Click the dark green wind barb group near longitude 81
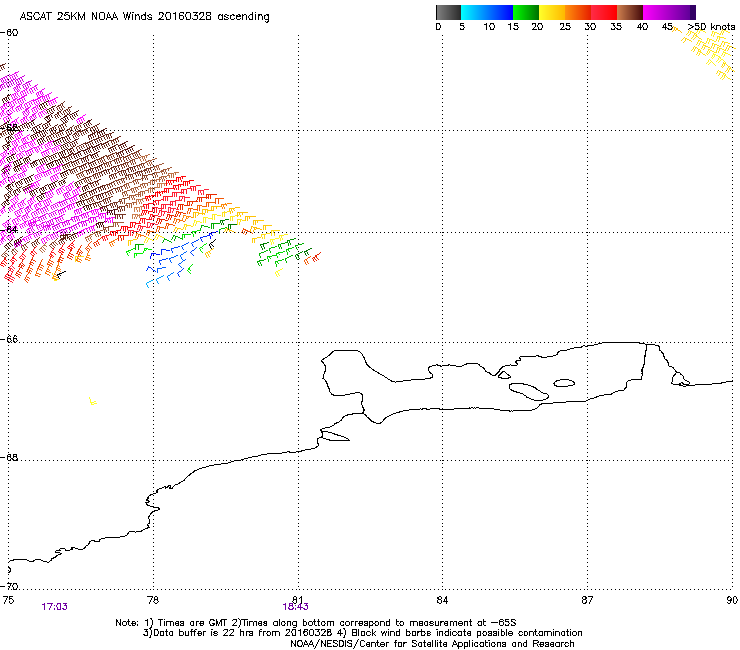 click(x=285, y=253)
